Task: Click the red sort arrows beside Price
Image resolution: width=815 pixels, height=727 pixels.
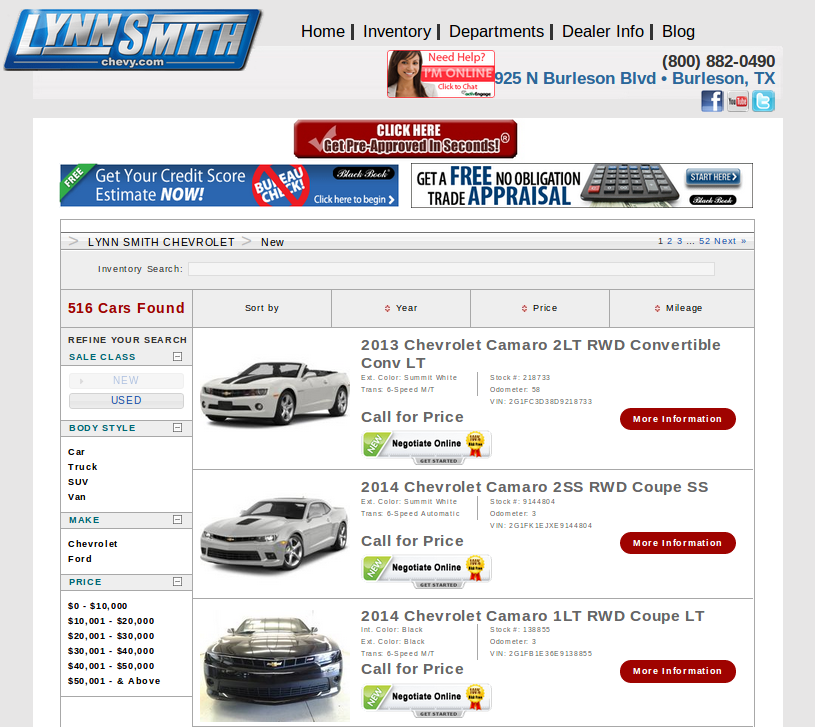Action: point(524,308)
